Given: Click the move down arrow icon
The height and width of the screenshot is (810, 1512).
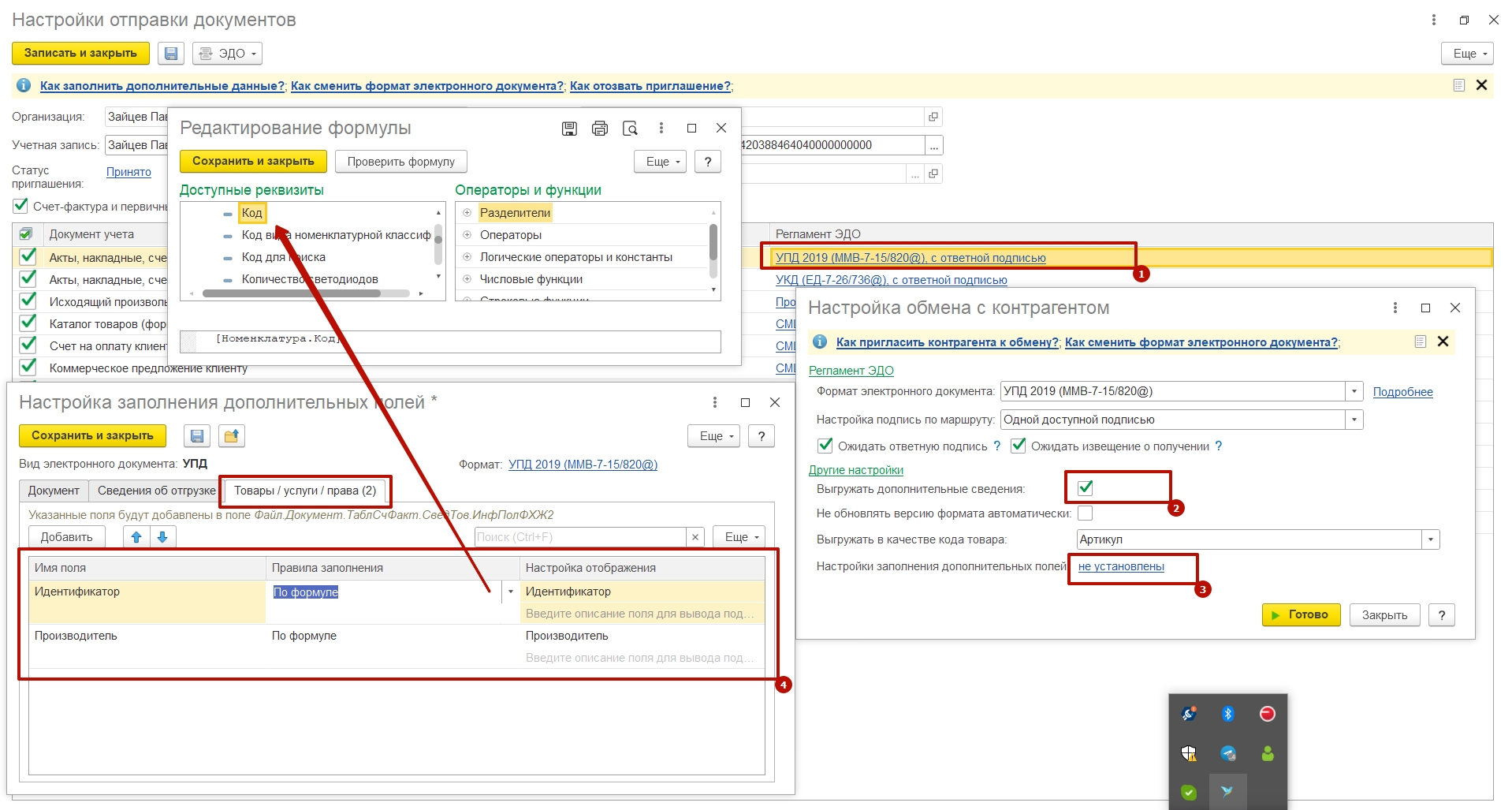Looking at the screenshot, I should (162, 537).
